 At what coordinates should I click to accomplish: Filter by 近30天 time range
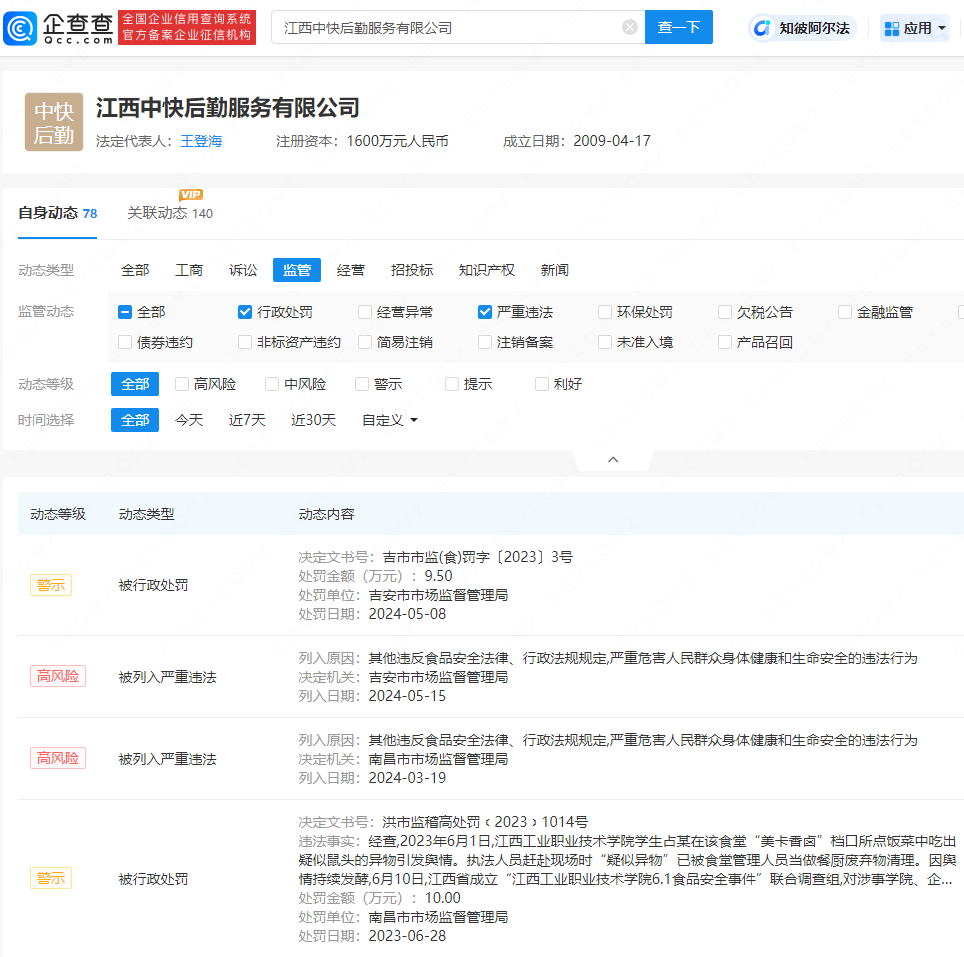click(313, 420)
